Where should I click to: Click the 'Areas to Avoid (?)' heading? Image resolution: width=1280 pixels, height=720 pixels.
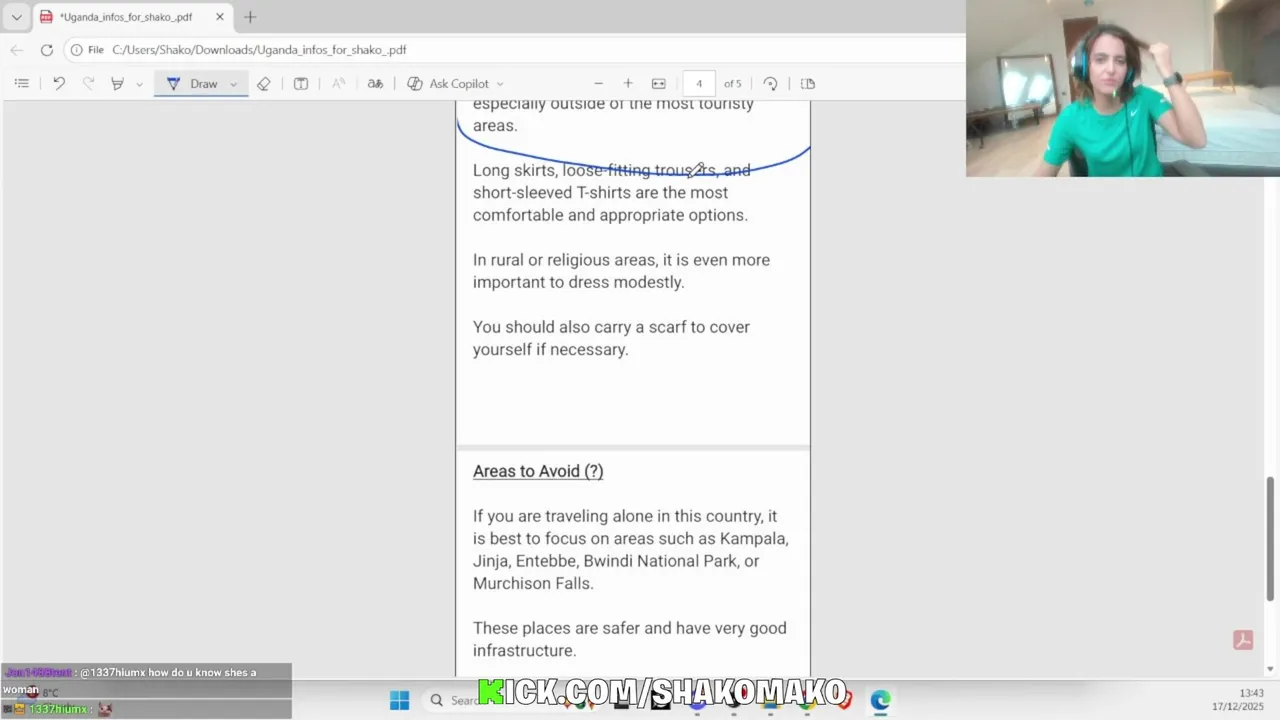538,471
